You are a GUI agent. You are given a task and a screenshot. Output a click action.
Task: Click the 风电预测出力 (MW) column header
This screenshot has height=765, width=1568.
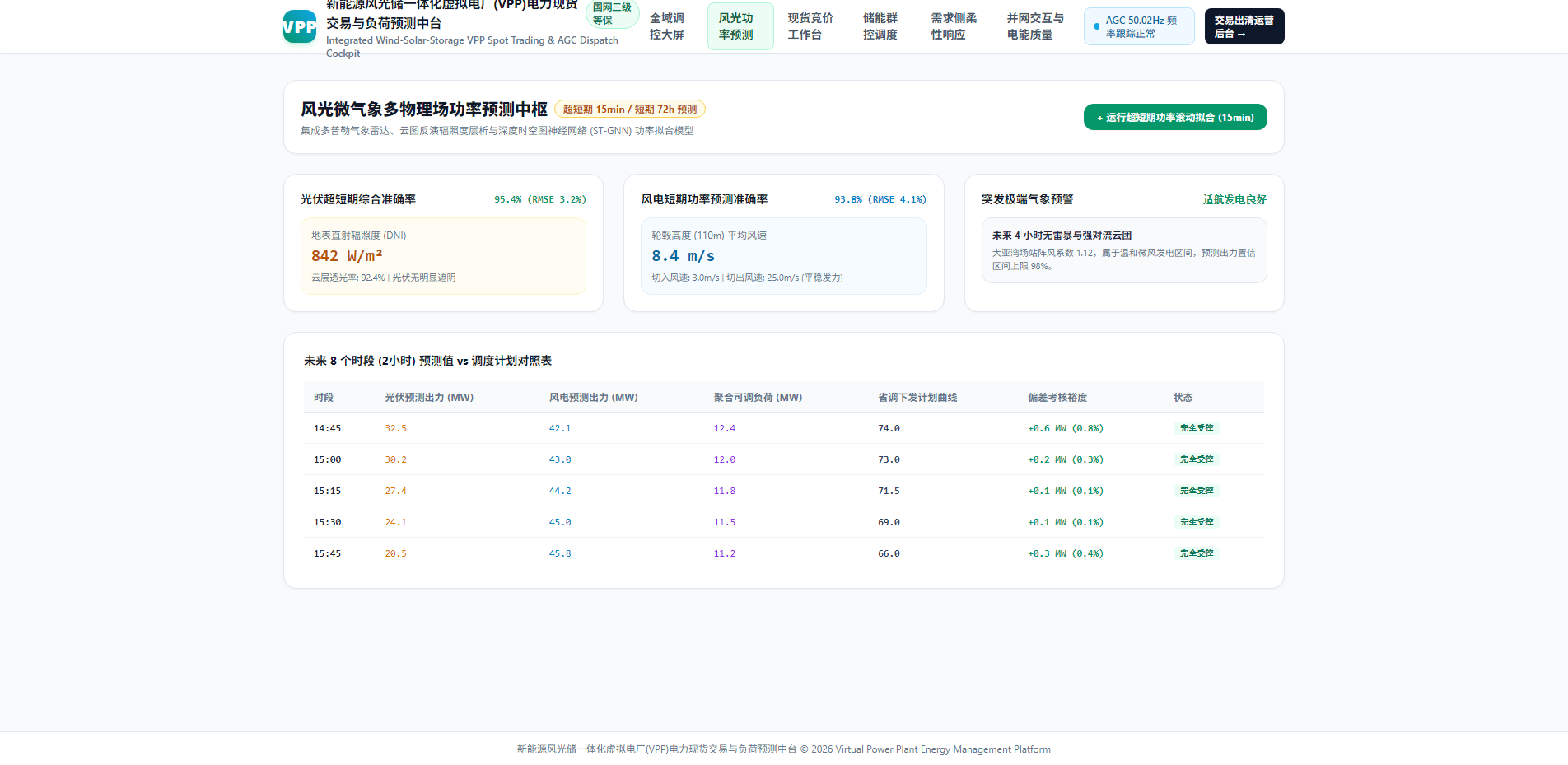pyautogui.click(x=593, y=397)
